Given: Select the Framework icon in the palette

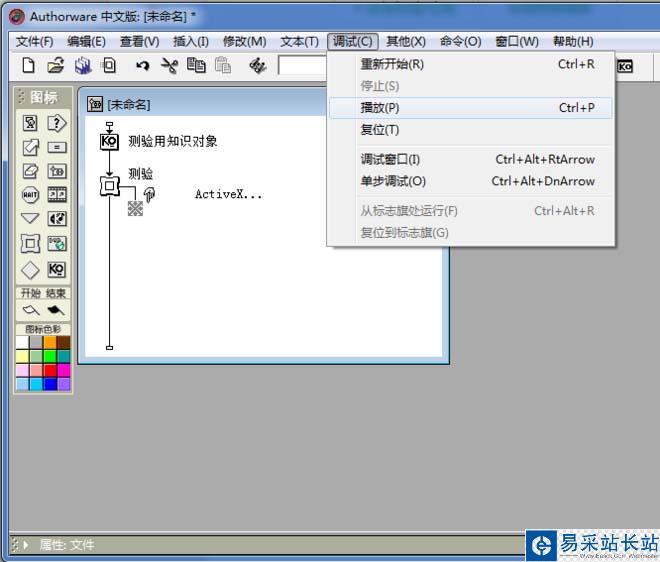Looking at the screenshot, I should click(x=30, y=243).
